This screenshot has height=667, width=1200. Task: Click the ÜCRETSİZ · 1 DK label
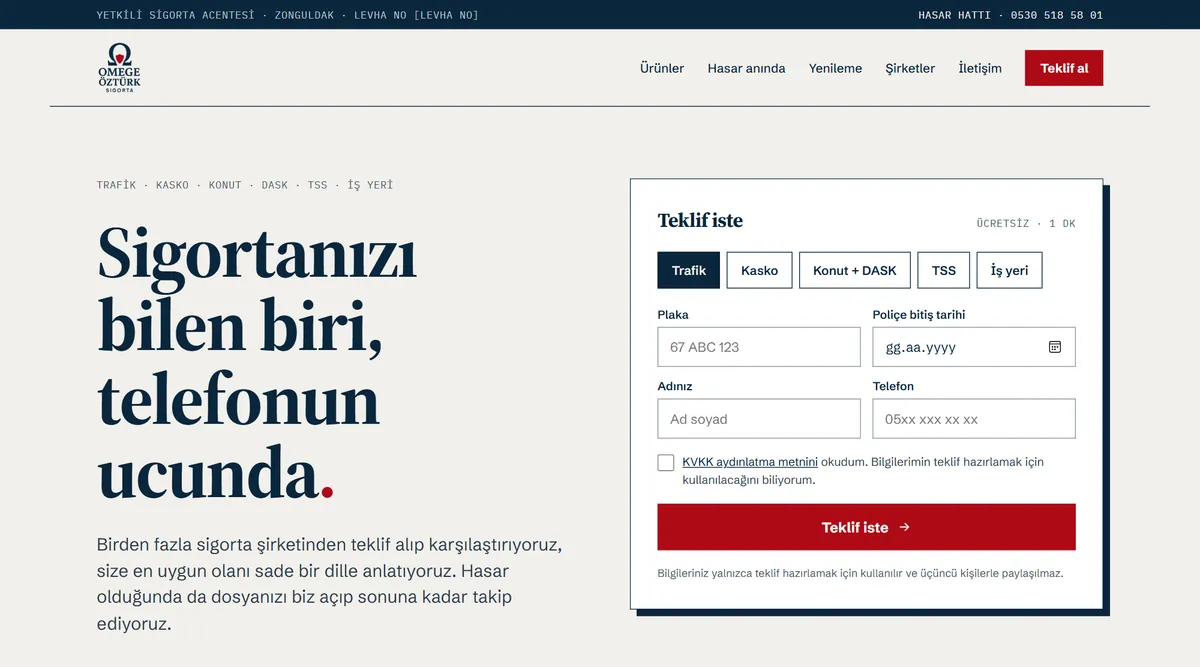click(x=1026, y=224)
